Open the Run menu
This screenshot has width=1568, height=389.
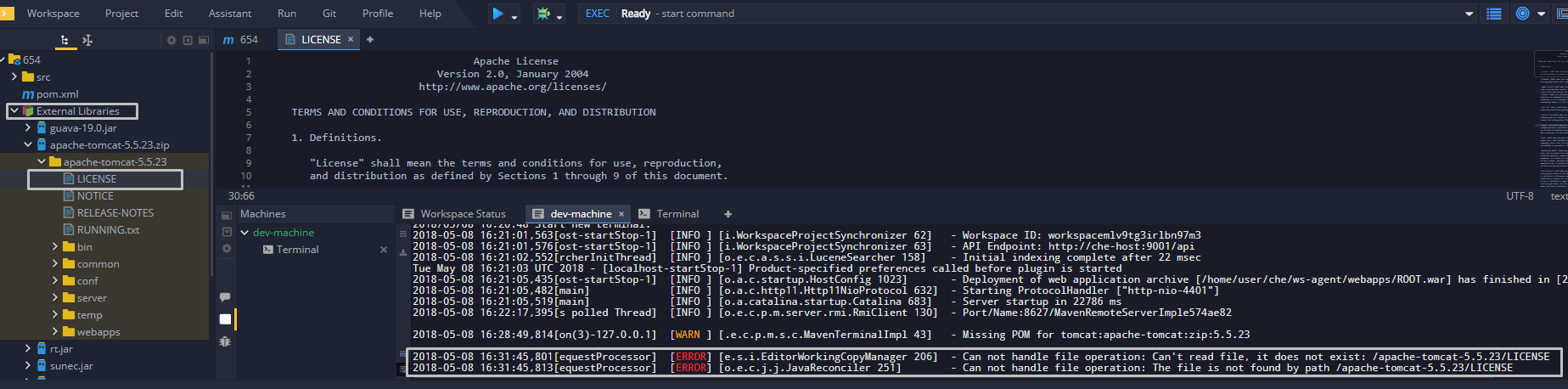[287, 14]
